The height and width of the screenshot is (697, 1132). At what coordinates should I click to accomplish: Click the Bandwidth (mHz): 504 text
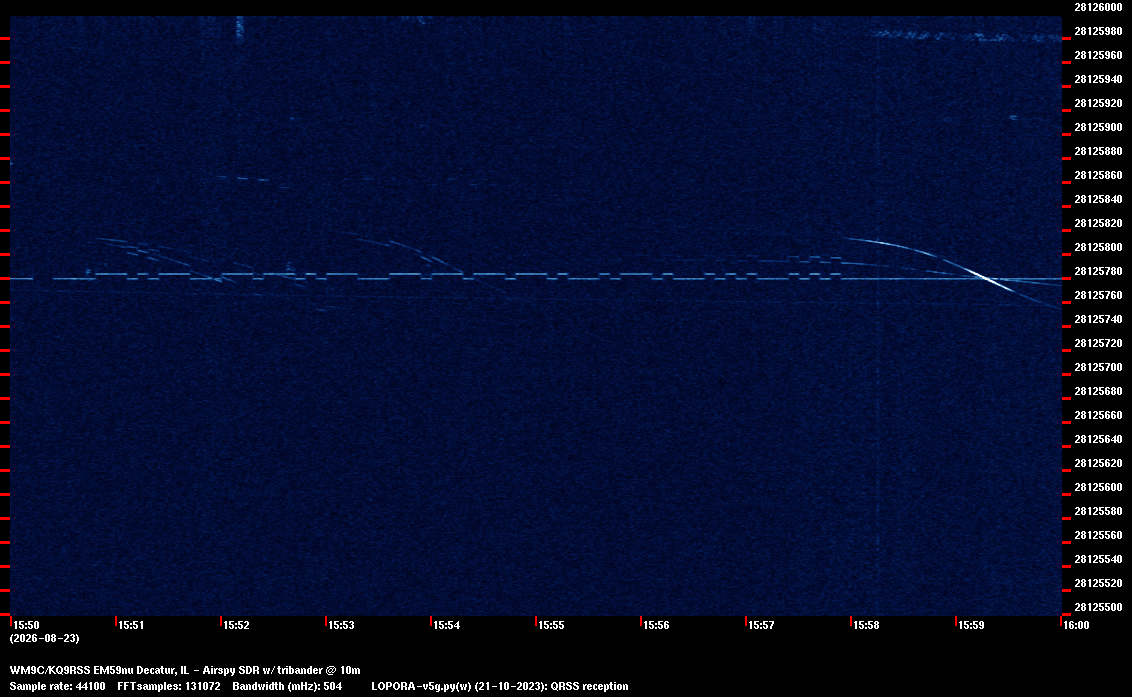pos(287,686)
